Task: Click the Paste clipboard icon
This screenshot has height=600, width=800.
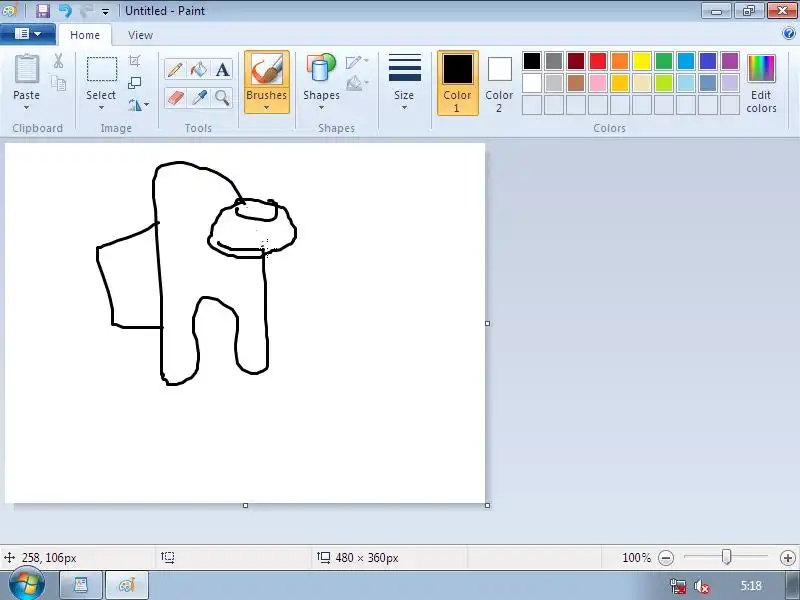Action: point(27,69)
